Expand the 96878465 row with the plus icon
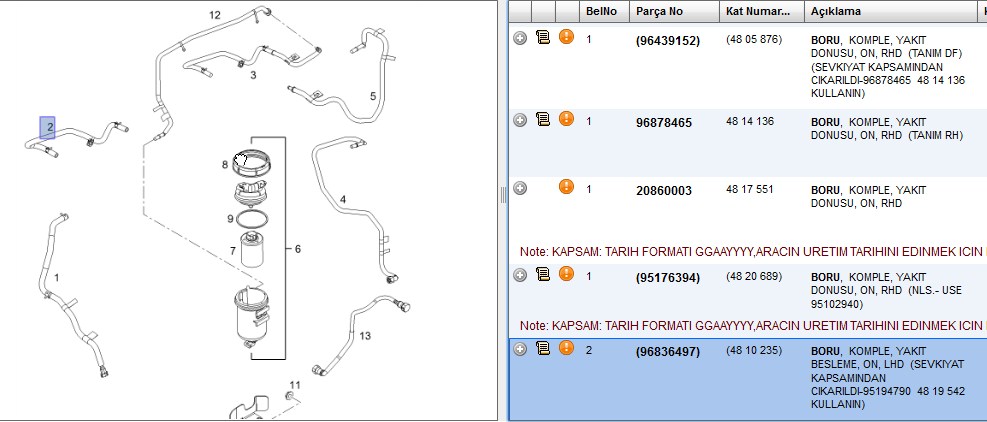 (520, 120)
